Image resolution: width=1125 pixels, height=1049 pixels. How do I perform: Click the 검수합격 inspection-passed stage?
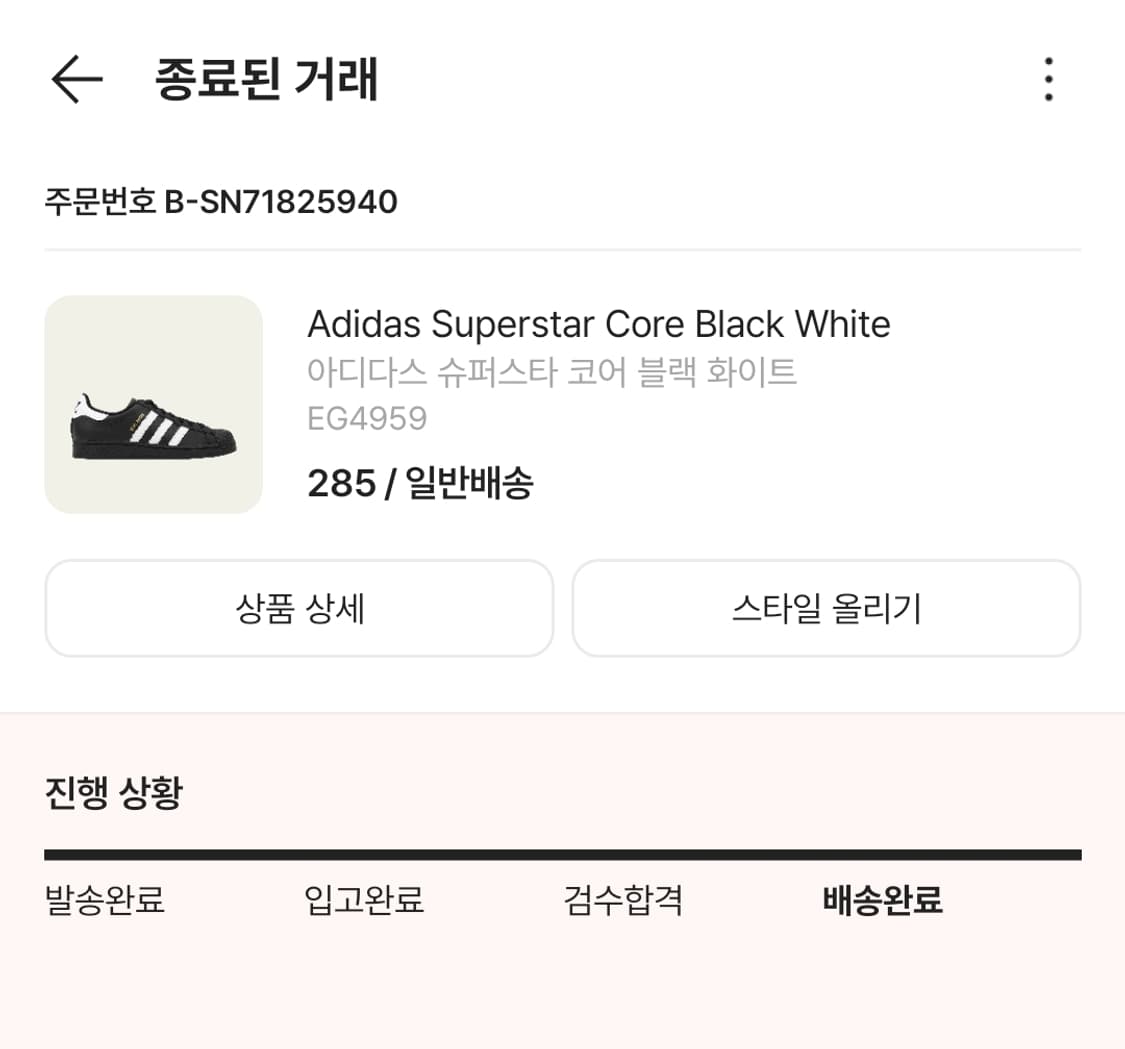coord(622,900)
